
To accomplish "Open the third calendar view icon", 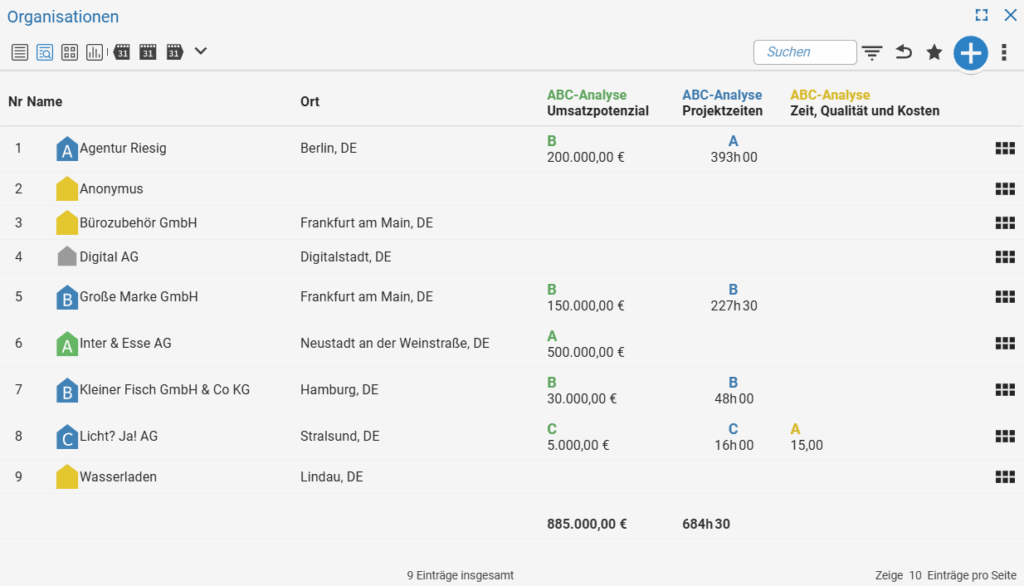I will pyautogui.click(x=174, y=52).
